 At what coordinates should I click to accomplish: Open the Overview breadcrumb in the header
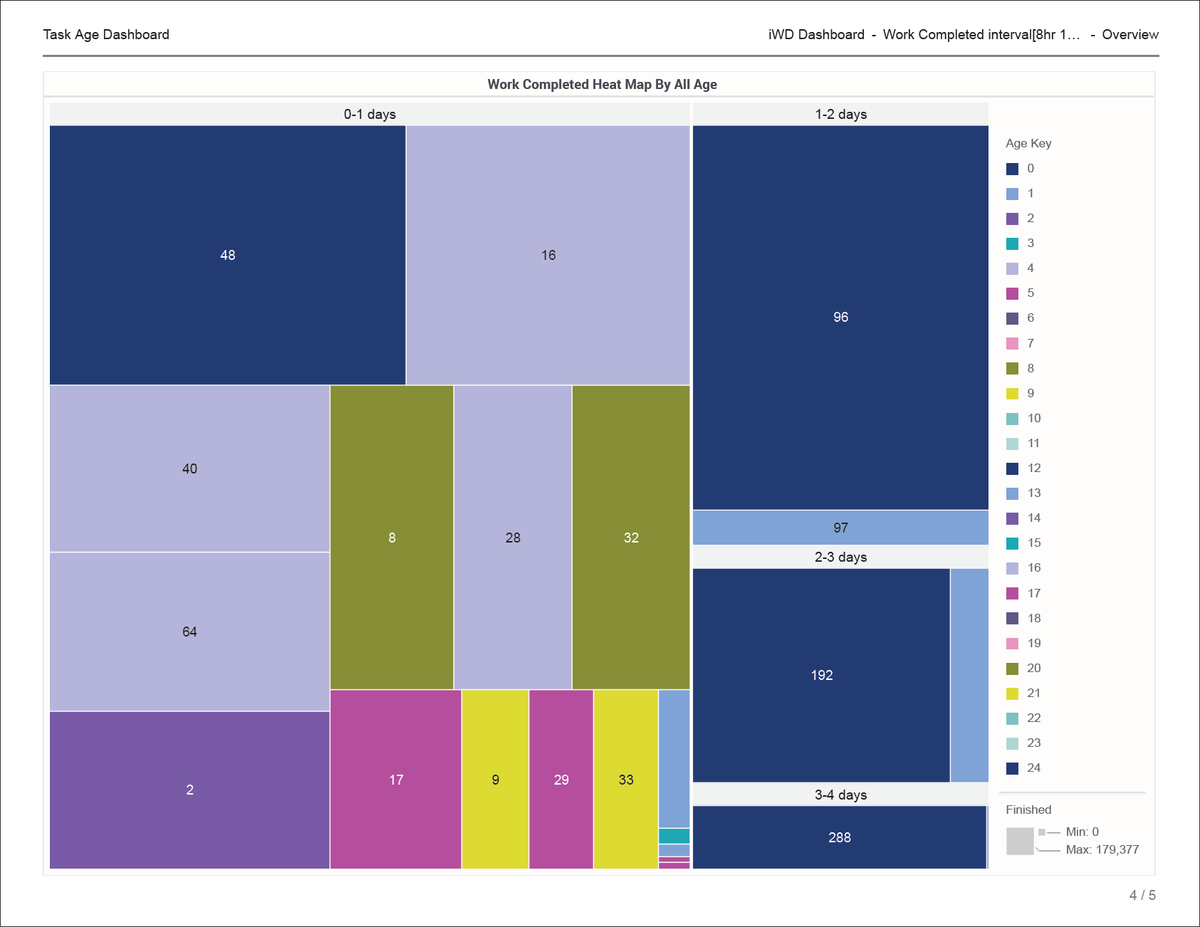pyautogui.click(x=1130, y=35)
